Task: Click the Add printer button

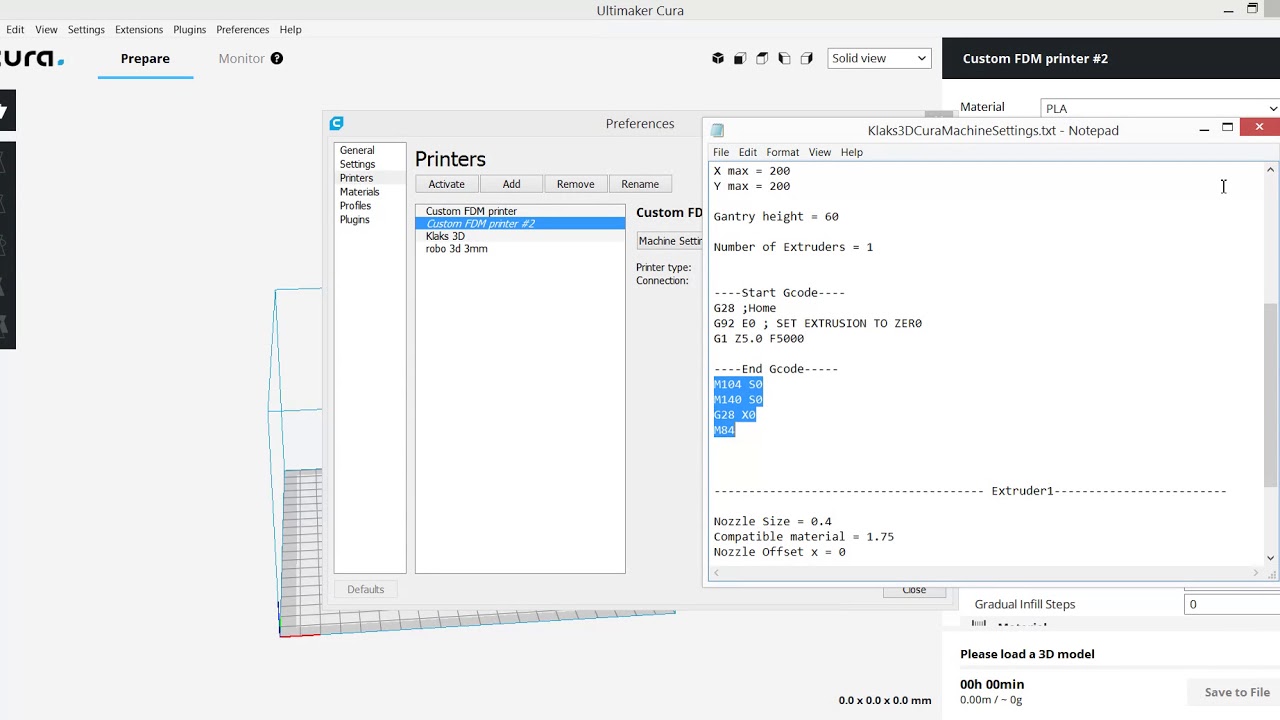Action: coord(511,184)
